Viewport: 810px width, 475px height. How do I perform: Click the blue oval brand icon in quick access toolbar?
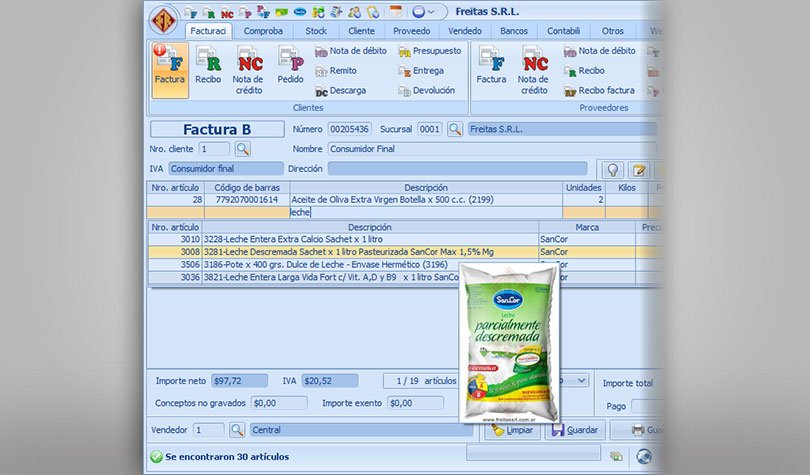(x=300, y=11)
